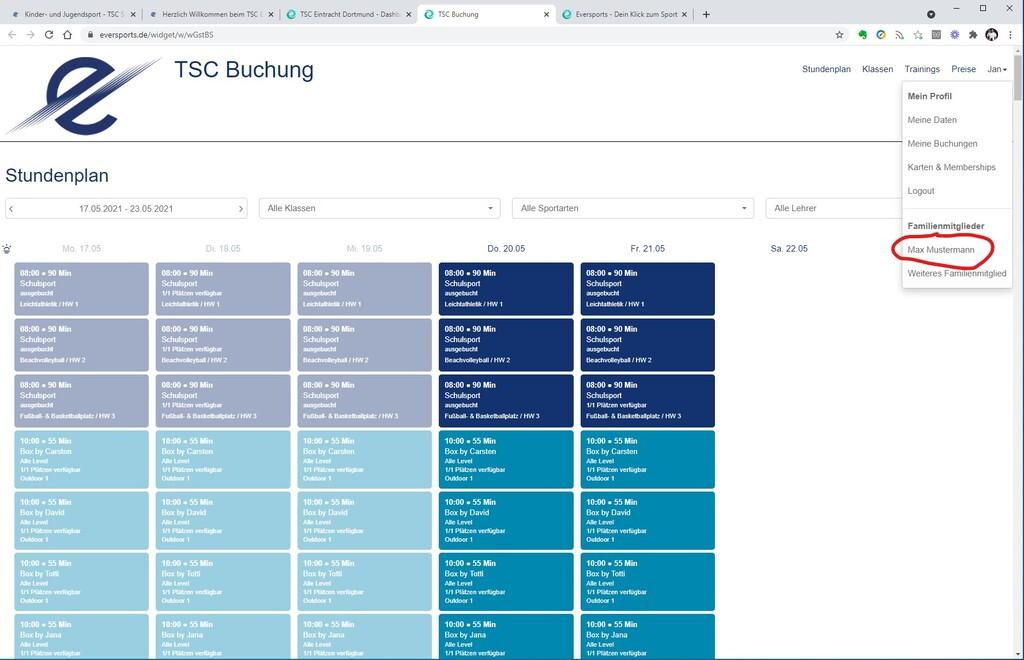Open Friday Box by Jana class
This screenshot has width=1024, height=660.
pos(647,636)
